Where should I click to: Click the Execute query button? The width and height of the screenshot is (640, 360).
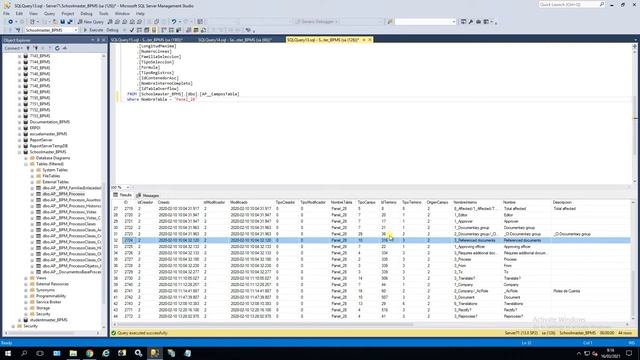pos(93,30)
